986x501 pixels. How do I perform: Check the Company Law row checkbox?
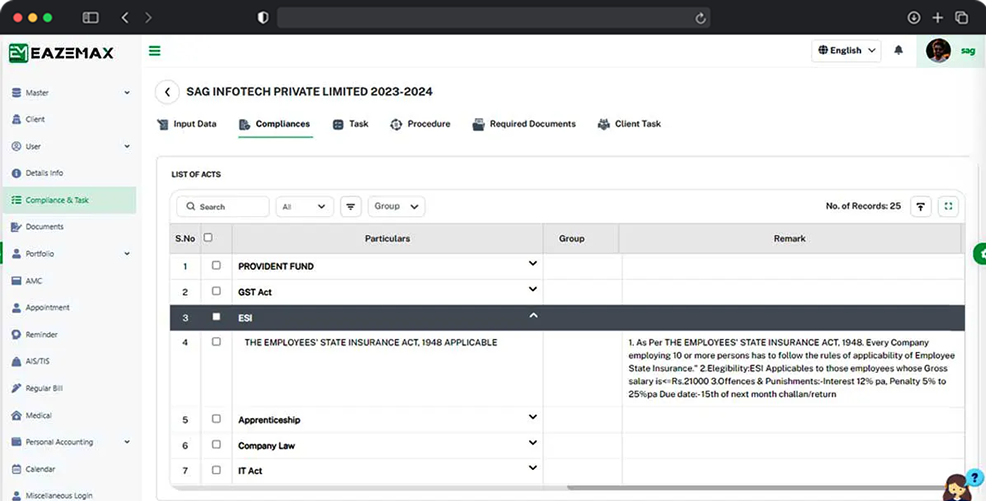click(216, 444)
